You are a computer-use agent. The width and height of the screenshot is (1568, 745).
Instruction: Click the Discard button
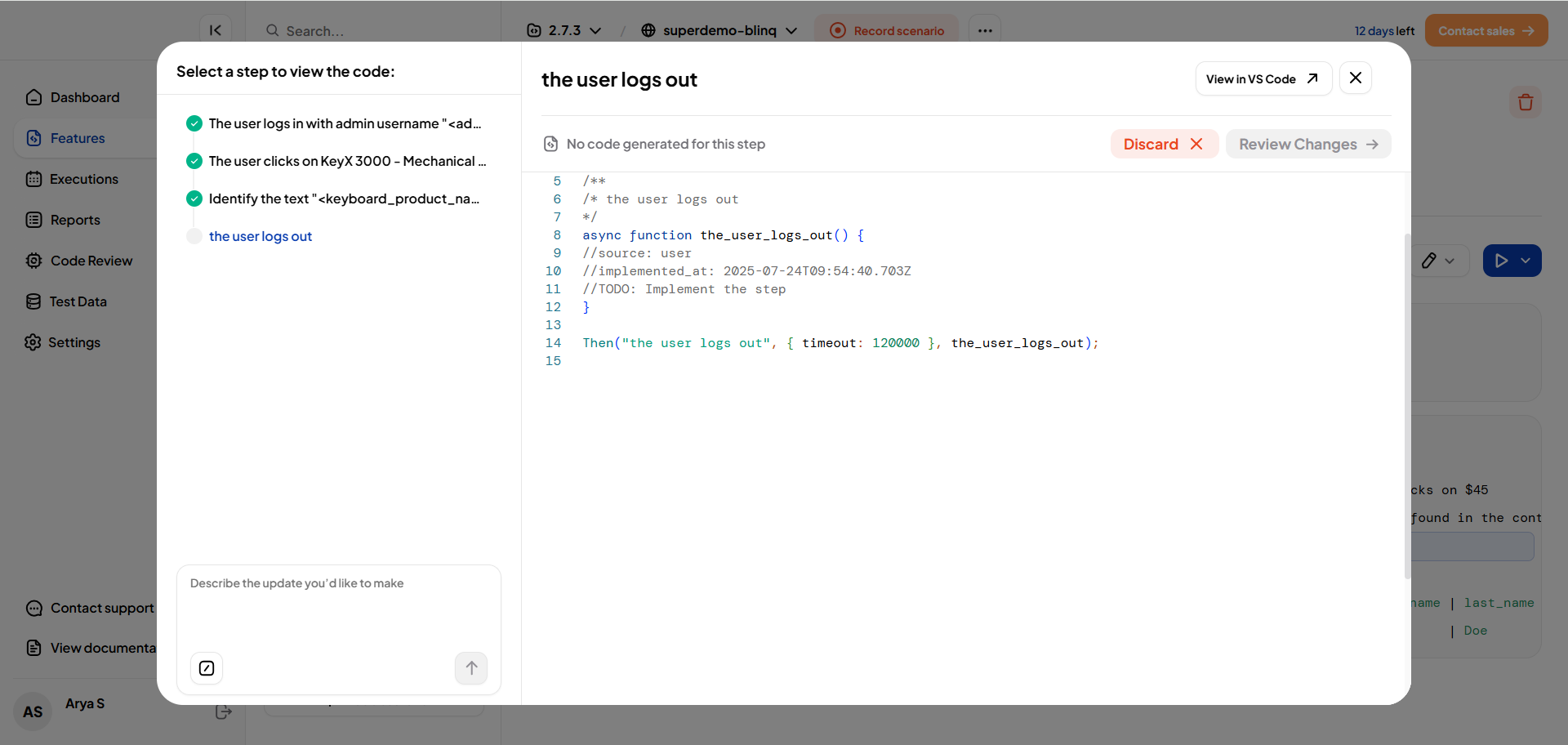[x=1164, y=144]
